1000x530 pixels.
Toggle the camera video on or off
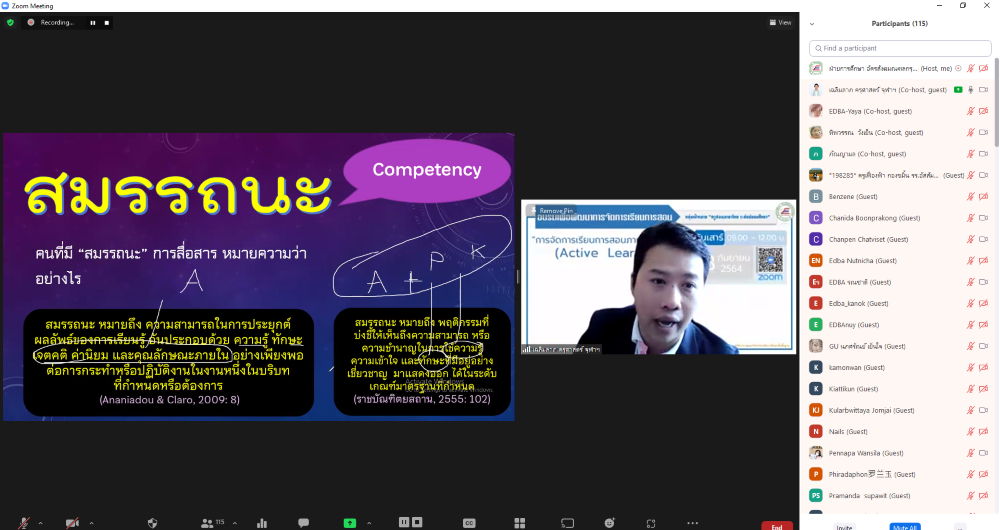point(72,523)
